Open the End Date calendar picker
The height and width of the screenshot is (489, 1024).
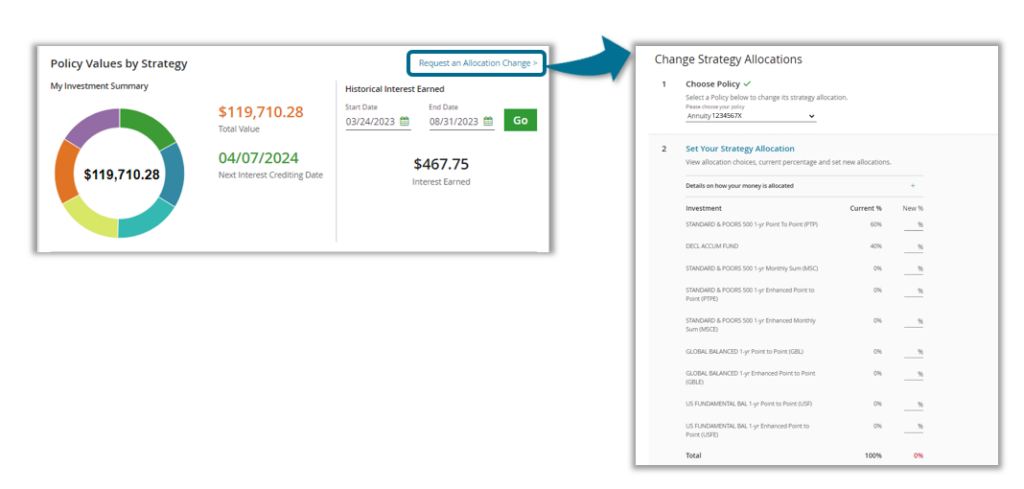point(488,122)
